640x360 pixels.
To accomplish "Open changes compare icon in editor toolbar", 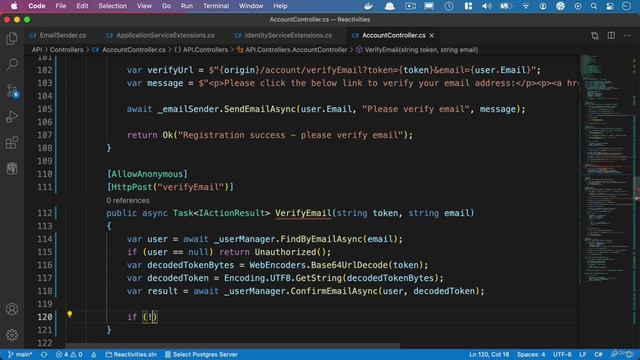I will [595, 36].
